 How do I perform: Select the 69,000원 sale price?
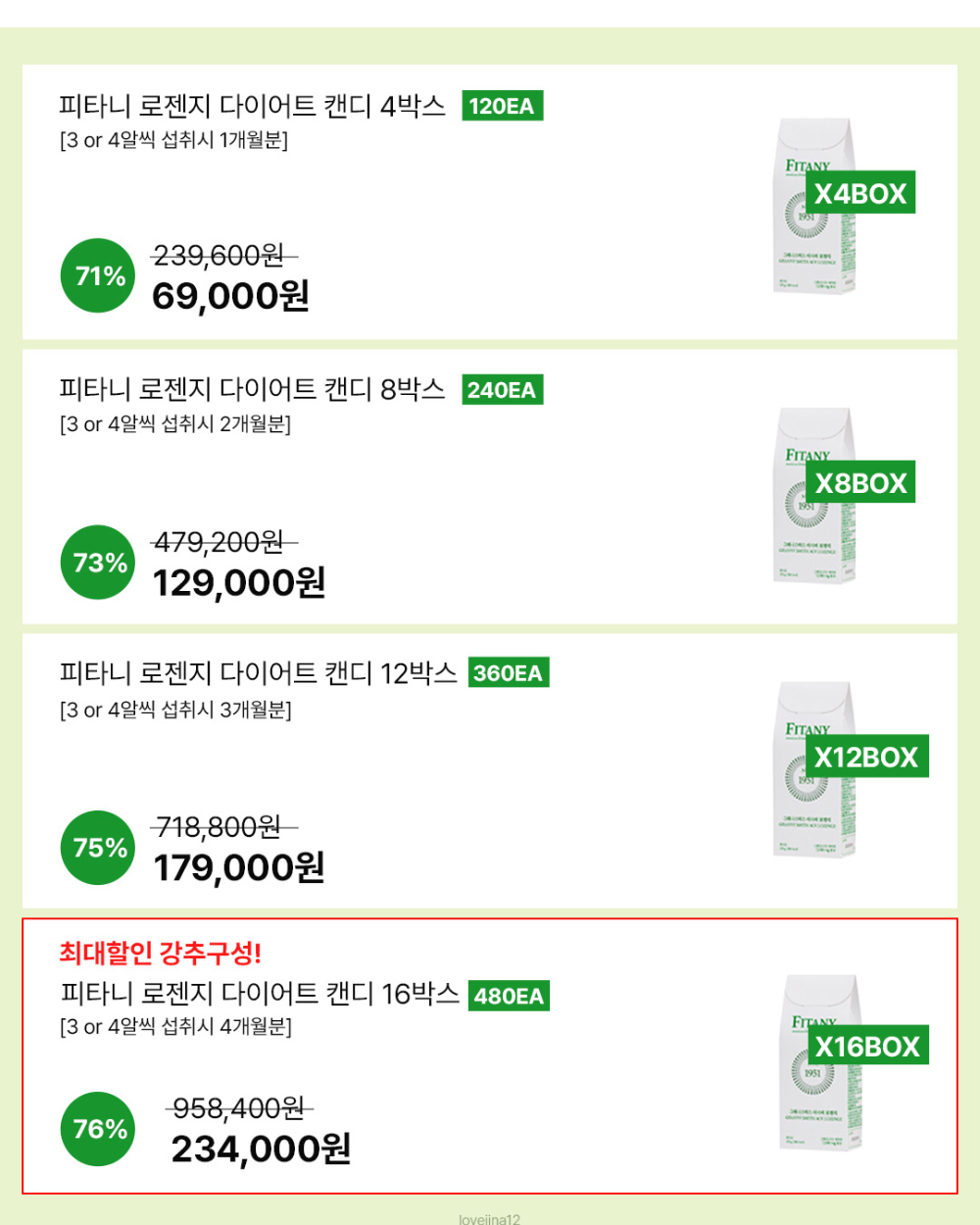pyautogui.click(x=230, y=295)
